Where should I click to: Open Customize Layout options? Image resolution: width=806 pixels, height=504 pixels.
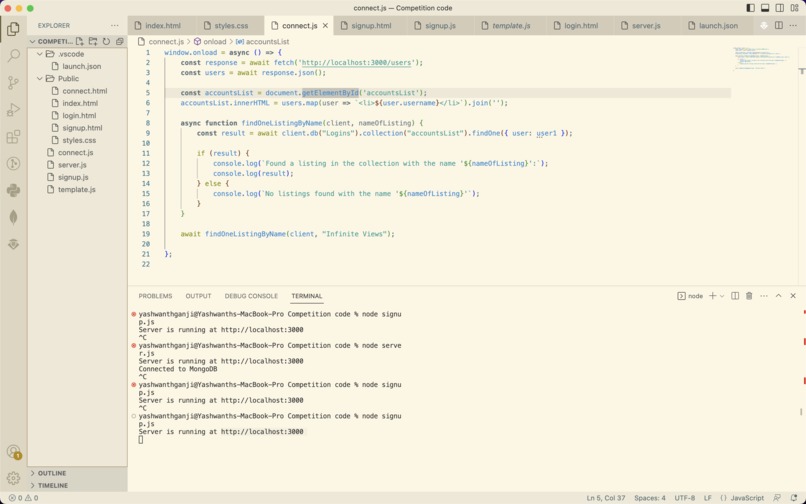click(795, 8)
